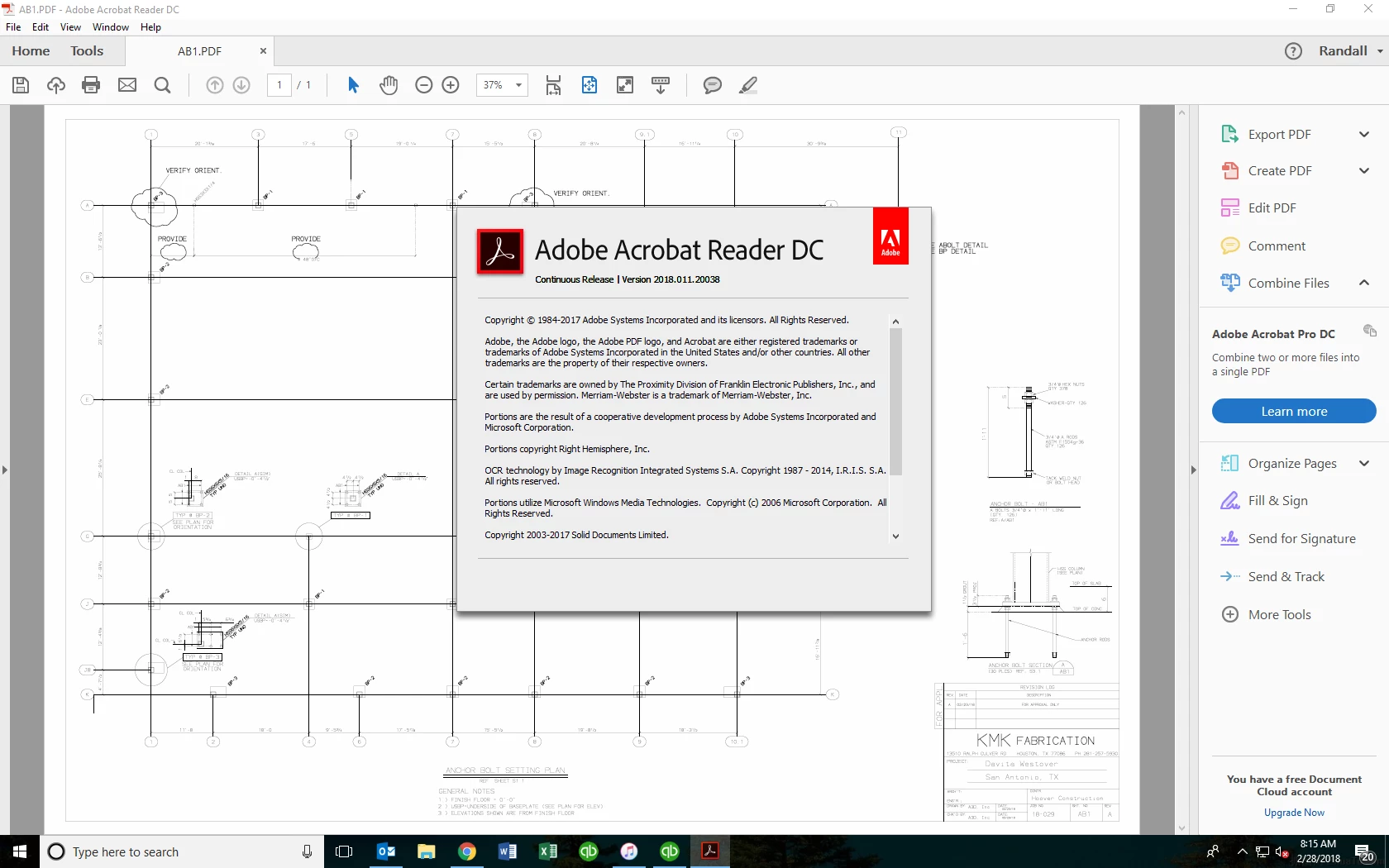Click the page number input field

[x=279, y=85]
